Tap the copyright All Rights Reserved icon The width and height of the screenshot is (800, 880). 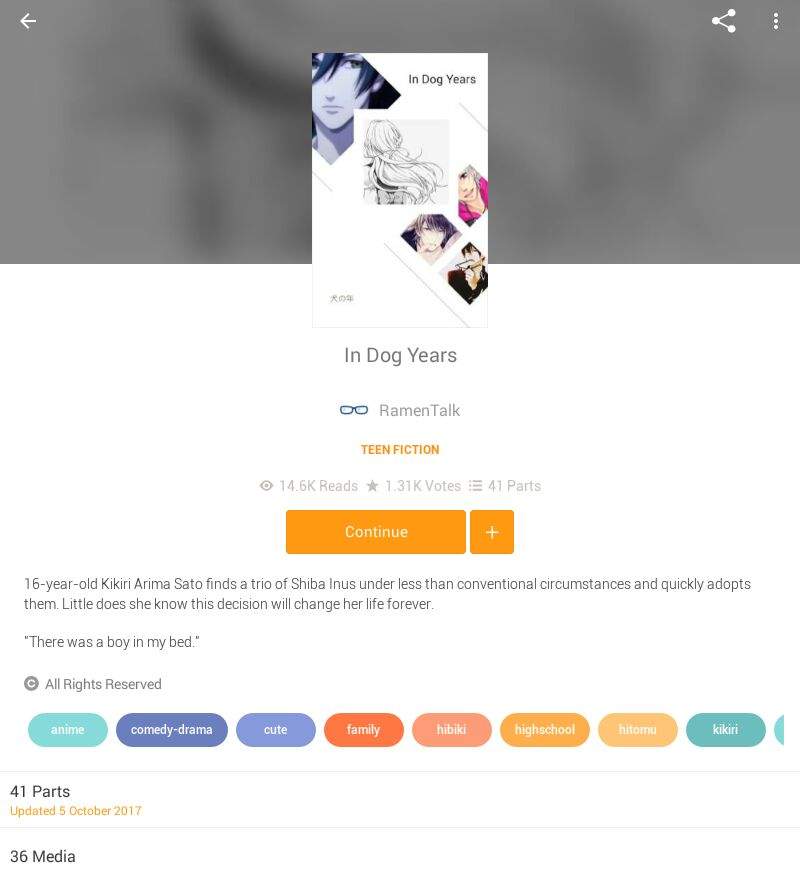tap(31, 684)
